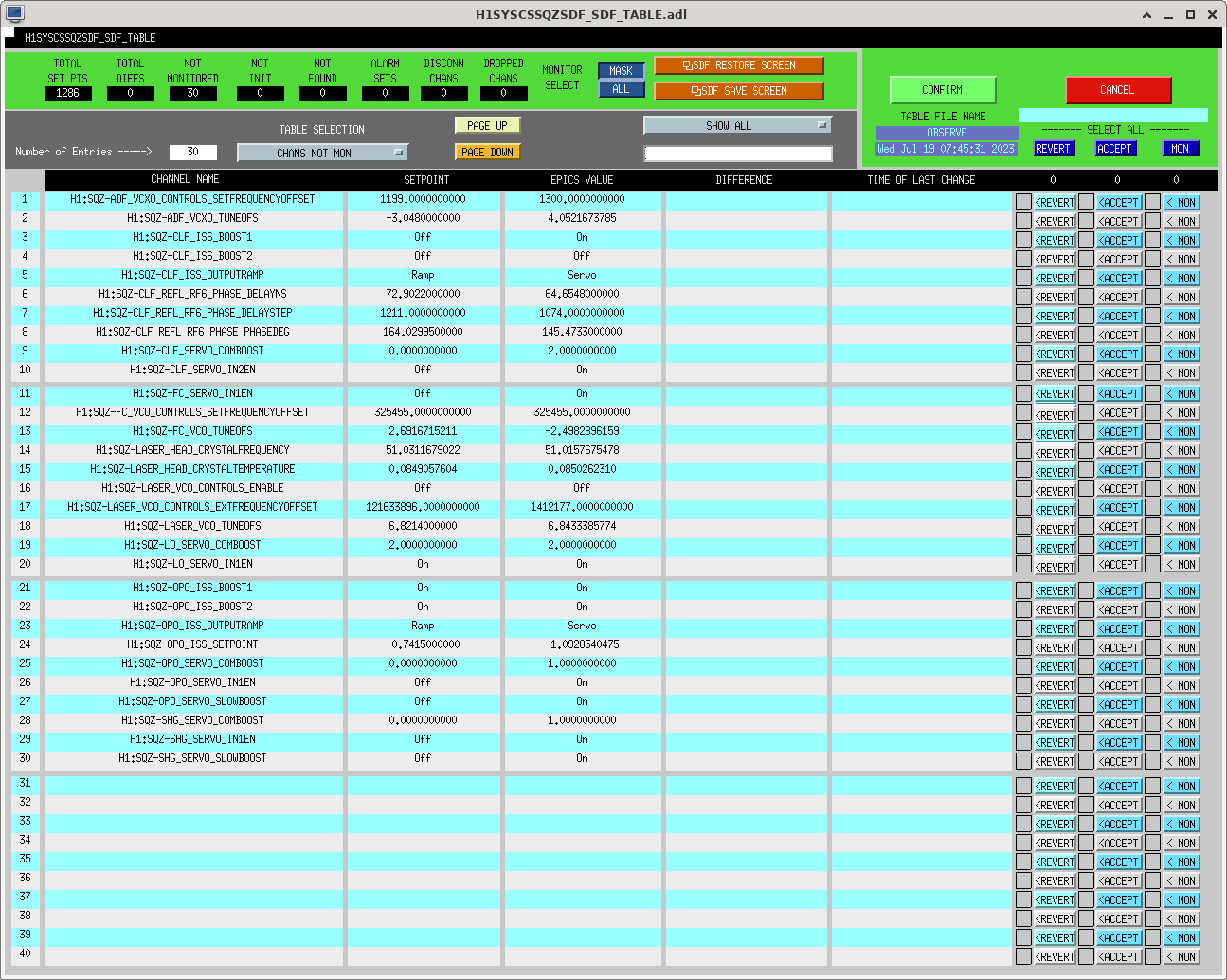The height and width of the screenshot is (980, 1227).
Task: Tick the monitor checkbox for row 21
Action: pyautogui.click(x=1152, y=590)
